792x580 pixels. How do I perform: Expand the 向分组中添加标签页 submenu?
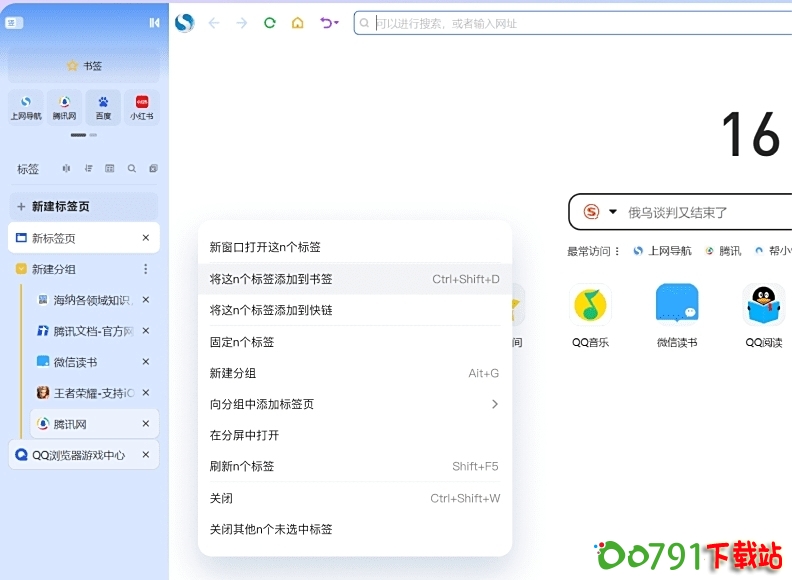(x=494, y=404)
